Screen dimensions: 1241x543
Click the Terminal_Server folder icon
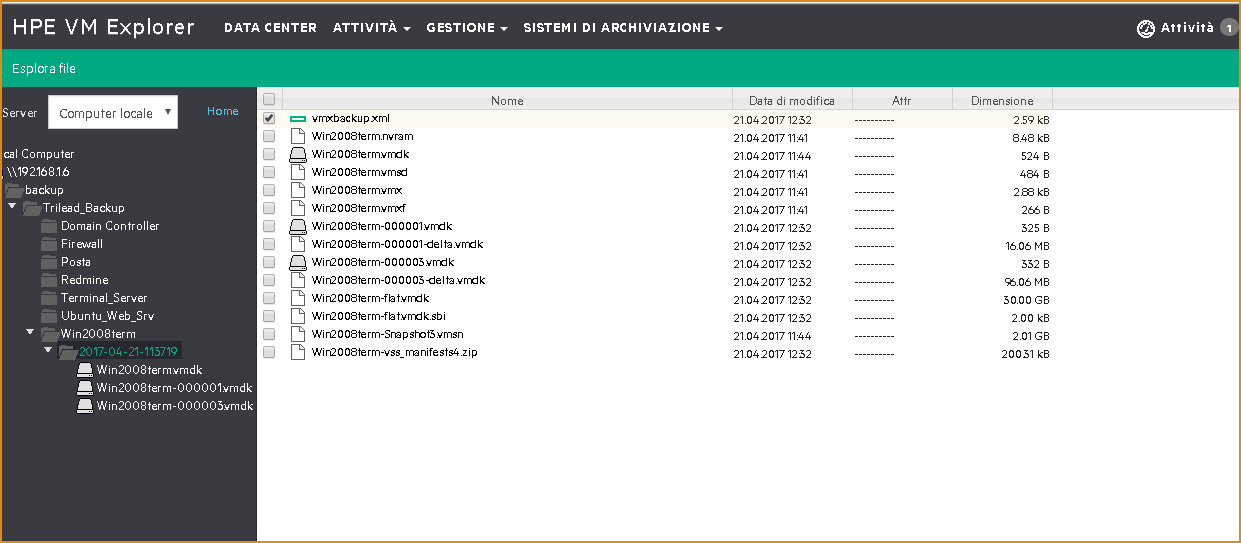pyautogui.click(x=49, y=298)
